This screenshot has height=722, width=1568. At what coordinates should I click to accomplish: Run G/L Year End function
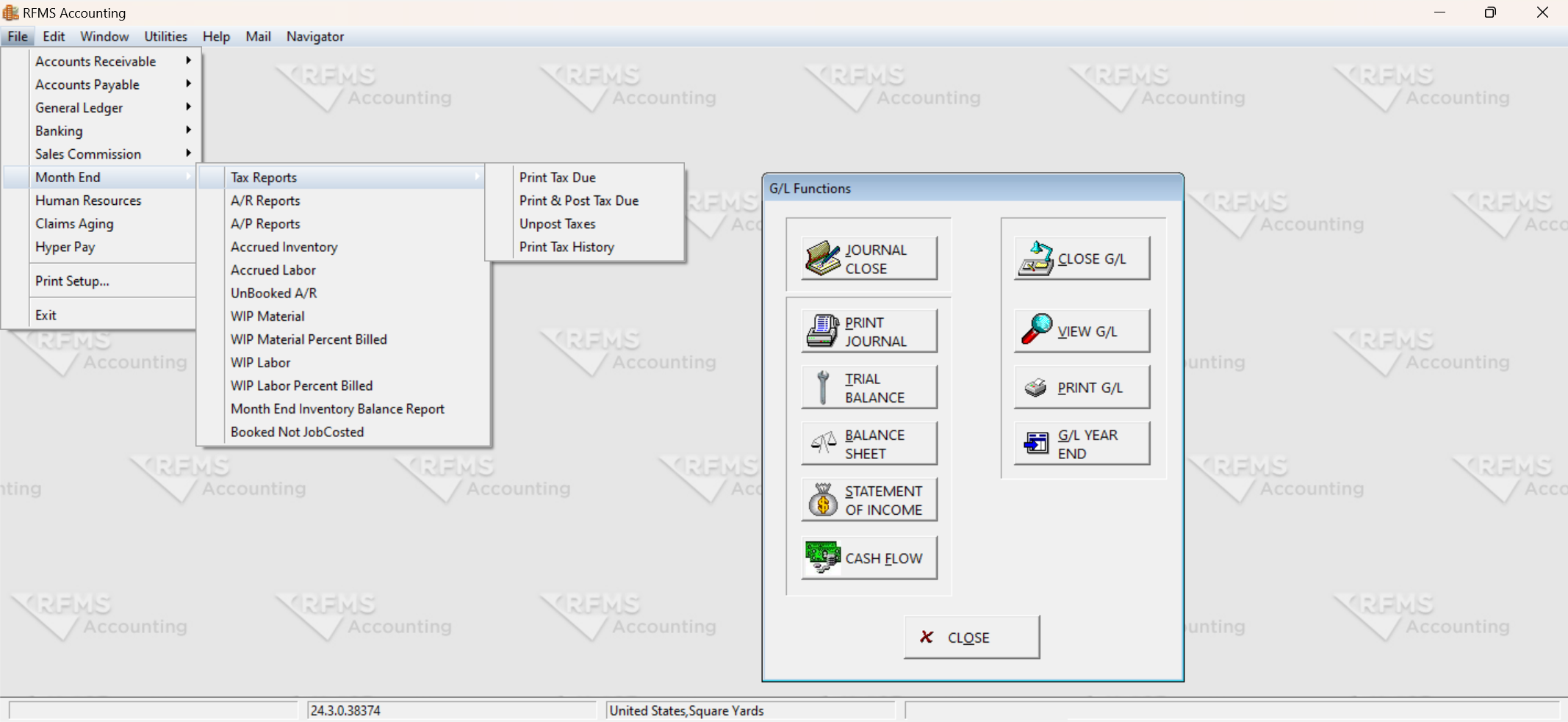pos(1080,443)
